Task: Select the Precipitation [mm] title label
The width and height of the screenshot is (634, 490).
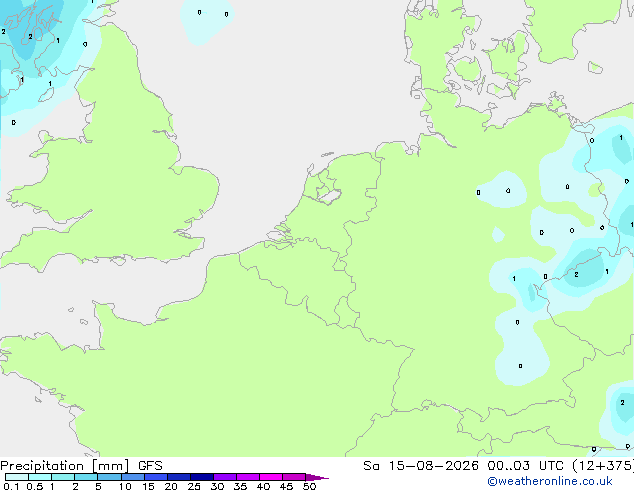Action: click(65, 466)
